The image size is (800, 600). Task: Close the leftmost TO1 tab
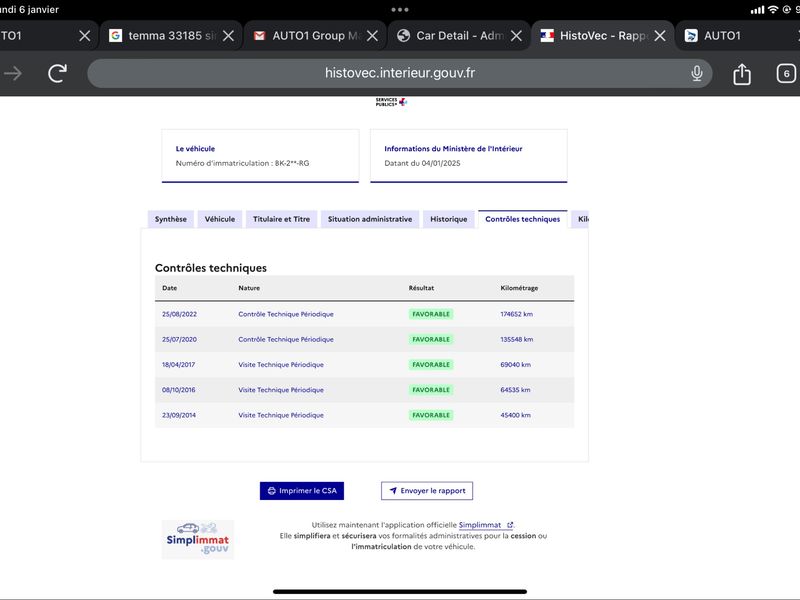(85, 36)
